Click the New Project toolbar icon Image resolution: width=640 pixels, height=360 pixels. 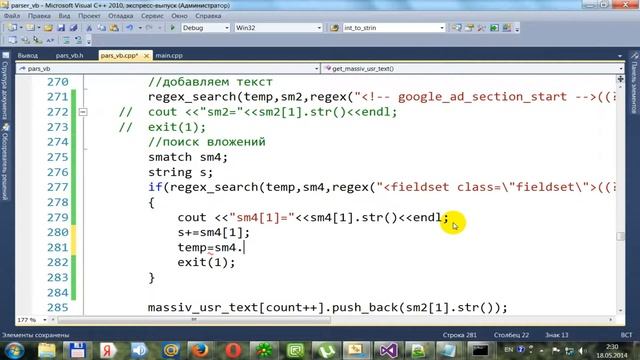coord(12,28)
